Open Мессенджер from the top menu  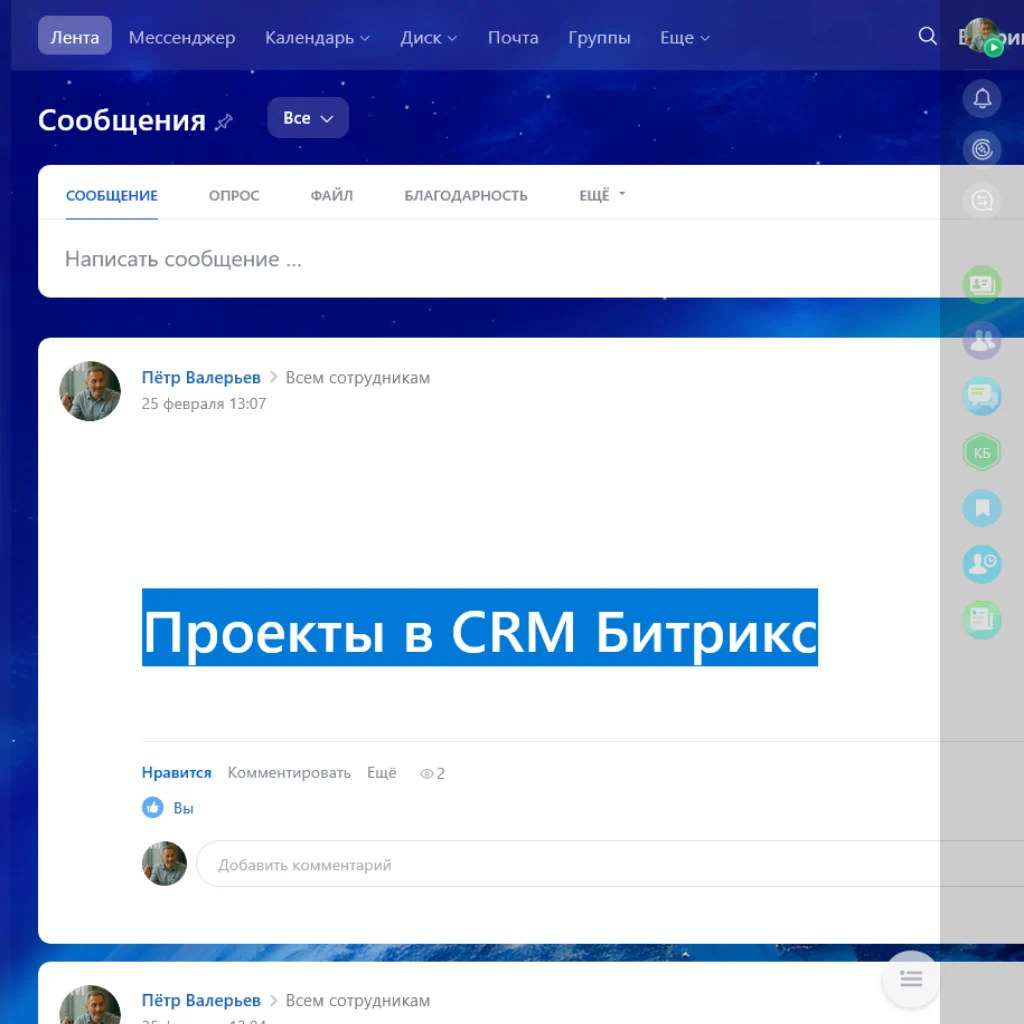click(x=182, y=38)
